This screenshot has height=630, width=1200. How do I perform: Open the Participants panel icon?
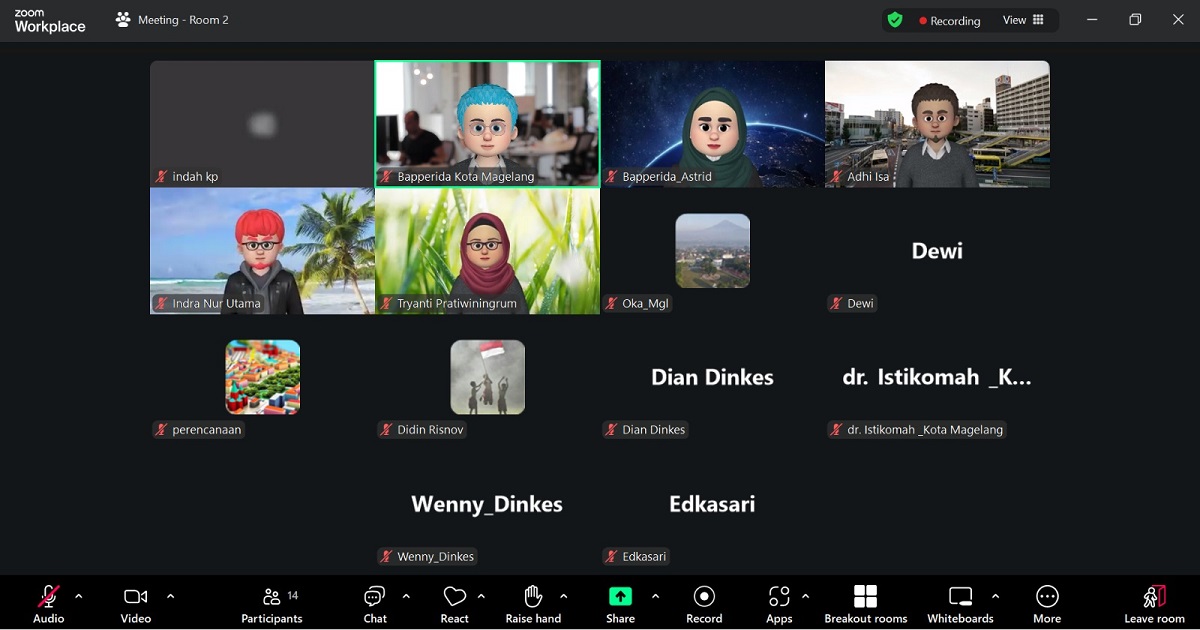(271, 596)
